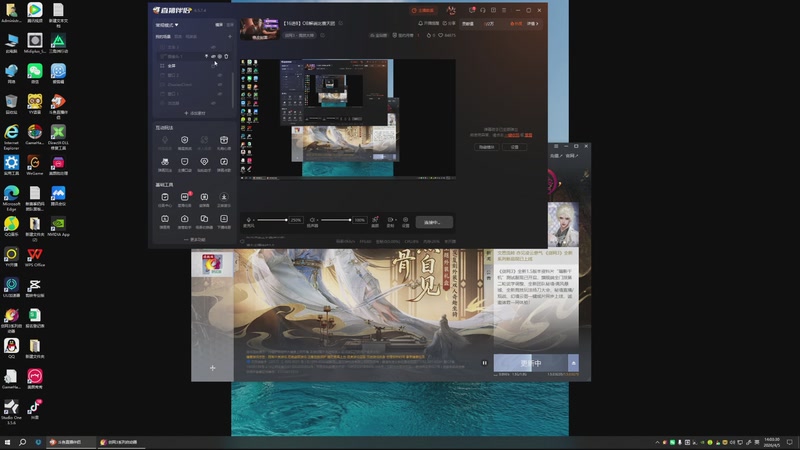This screenshot has width=800, height=450.
Task: Open the Windows Start menu
Action: [x=7, y=442]
